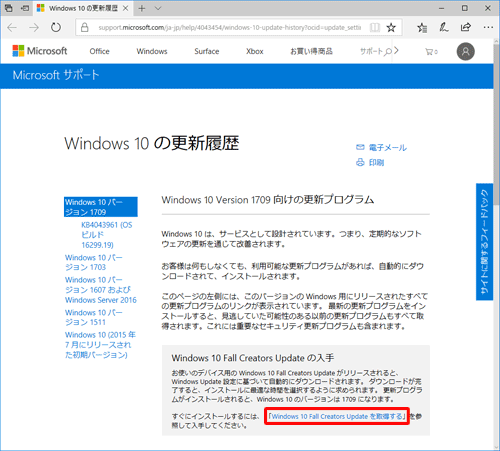This screenshot has height=451, width=500.
Task: Maximize the Edge browser window
Action: coord(465,8)
